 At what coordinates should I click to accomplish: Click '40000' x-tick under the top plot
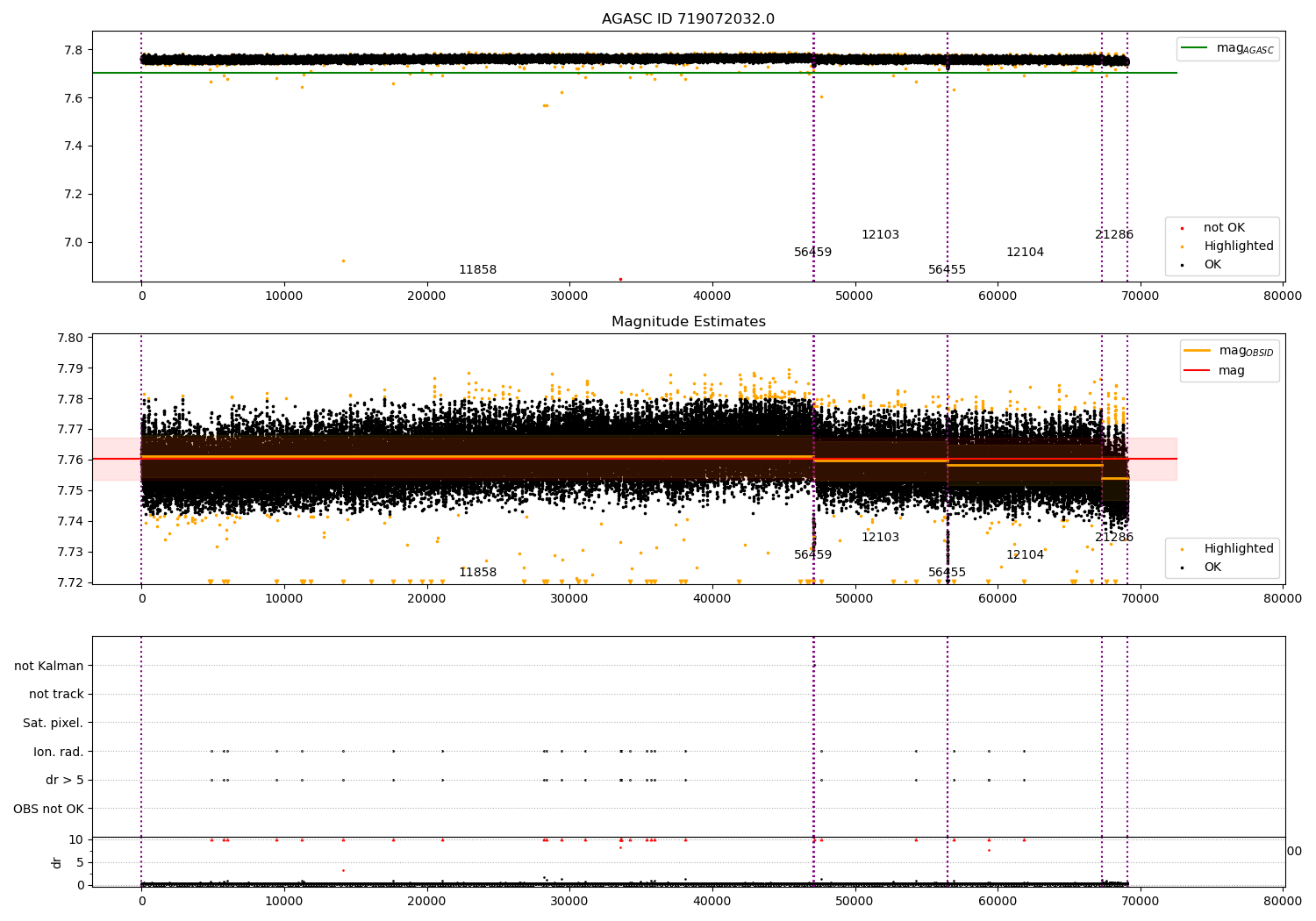[x=712, y=296]
